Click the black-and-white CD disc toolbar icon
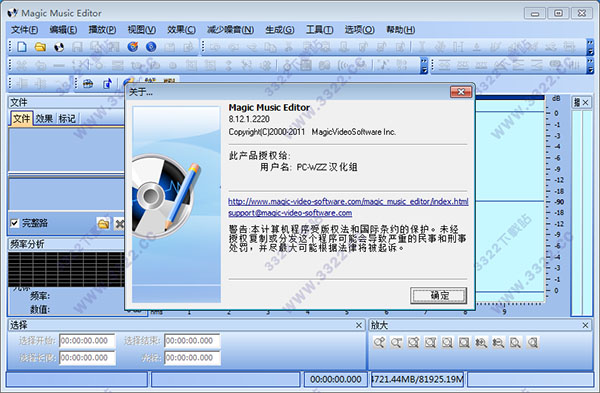Image resolution: width=600 pixels, height=393 pixels. click(x=59, y=47)
